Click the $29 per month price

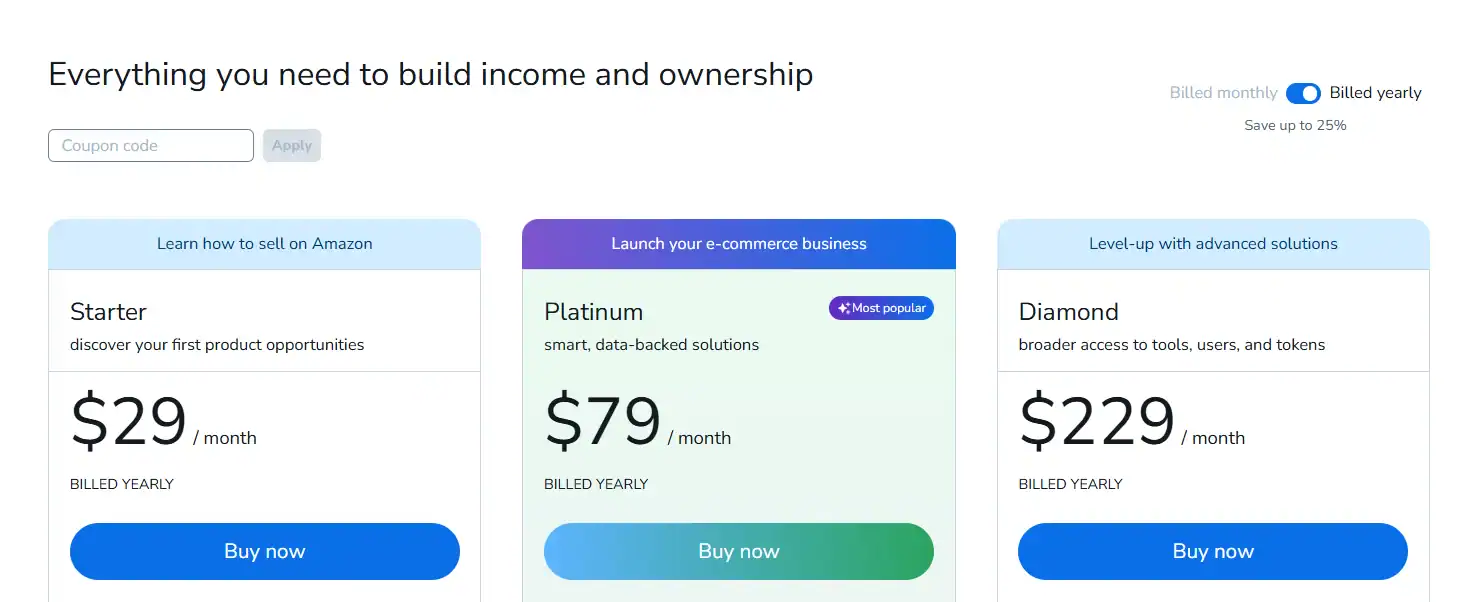[x=130, y=422]
